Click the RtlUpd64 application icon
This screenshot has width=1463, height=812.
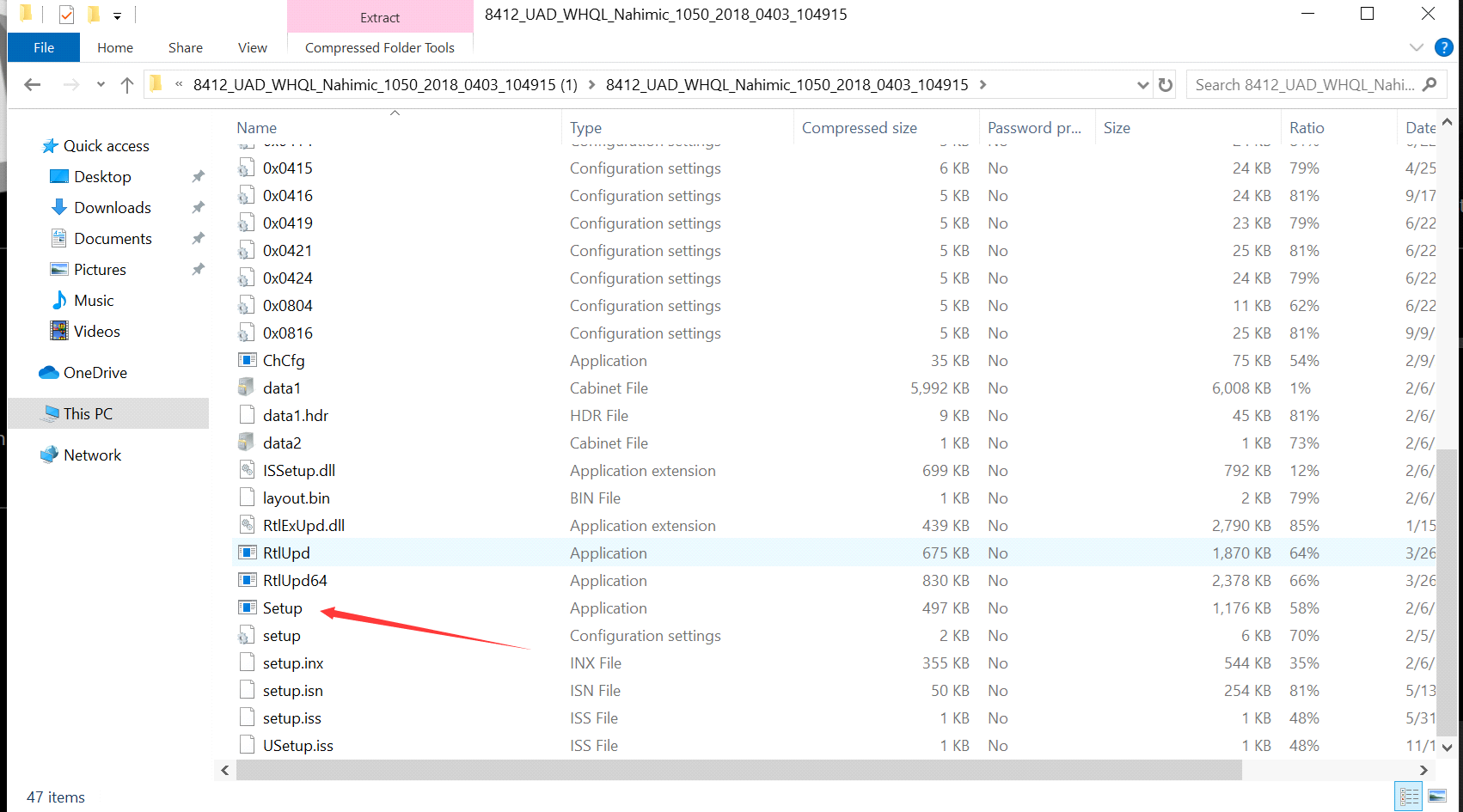pos(248,580)
